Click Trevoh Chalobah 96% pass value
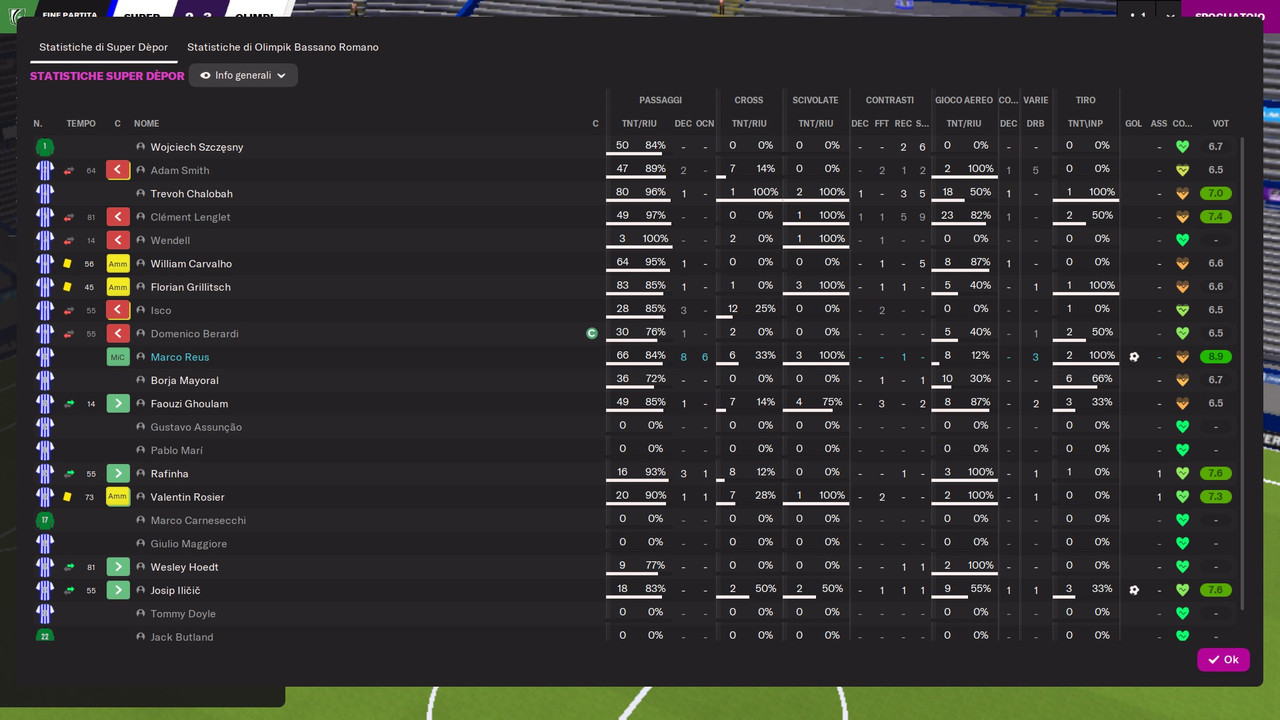1280x720 pixels. tap(655, 192)
